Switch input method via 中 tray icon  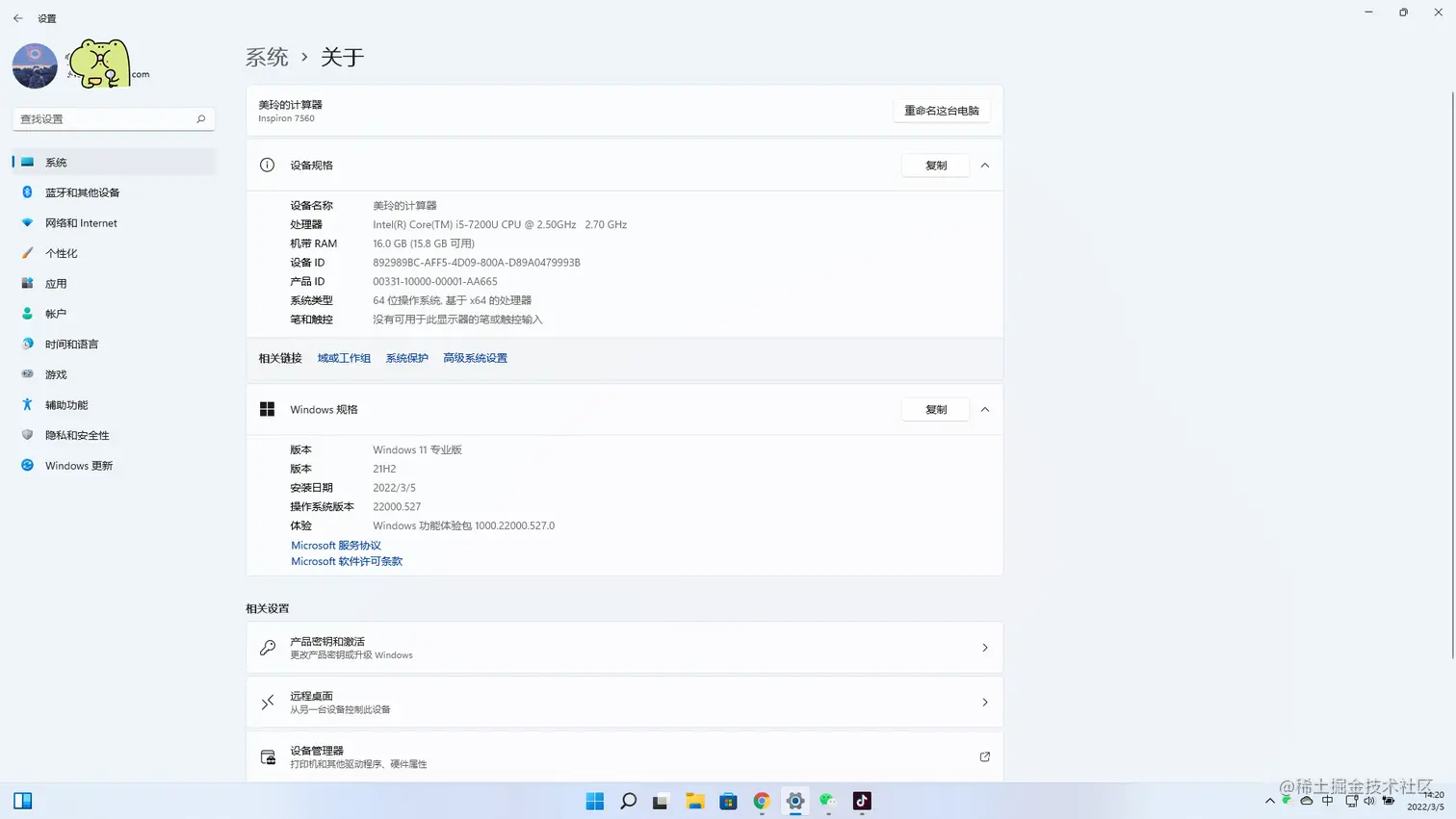1328,801
